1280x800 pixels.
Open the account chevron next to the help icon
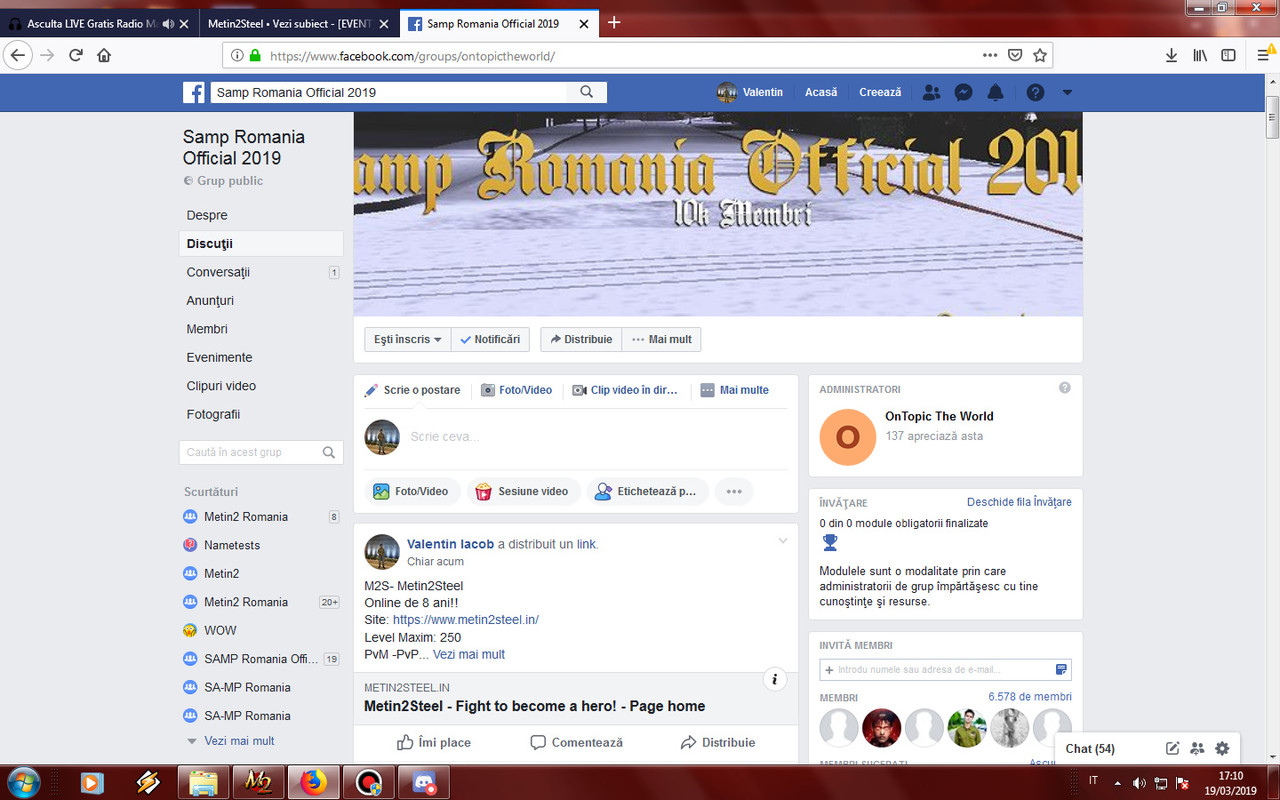click(x=1066, y=92)
